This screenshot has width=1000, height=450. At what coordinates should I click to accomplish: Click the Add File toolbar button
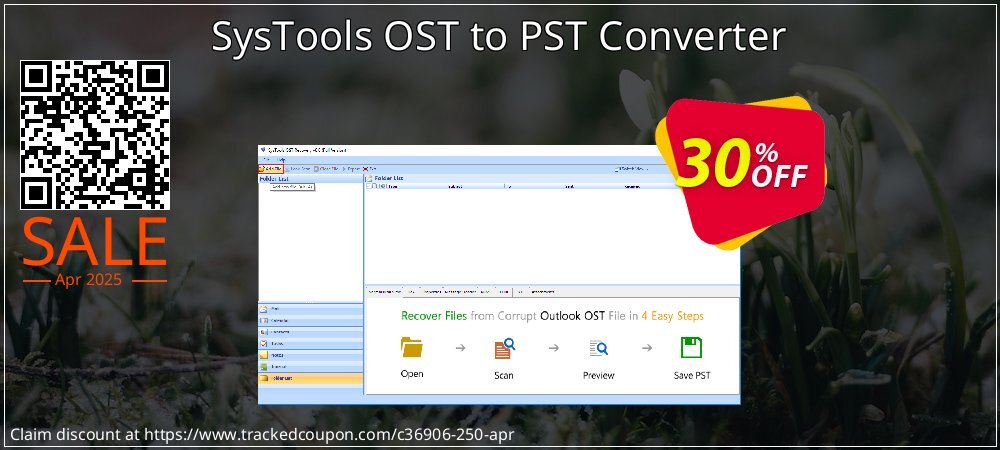click(270, 169)
